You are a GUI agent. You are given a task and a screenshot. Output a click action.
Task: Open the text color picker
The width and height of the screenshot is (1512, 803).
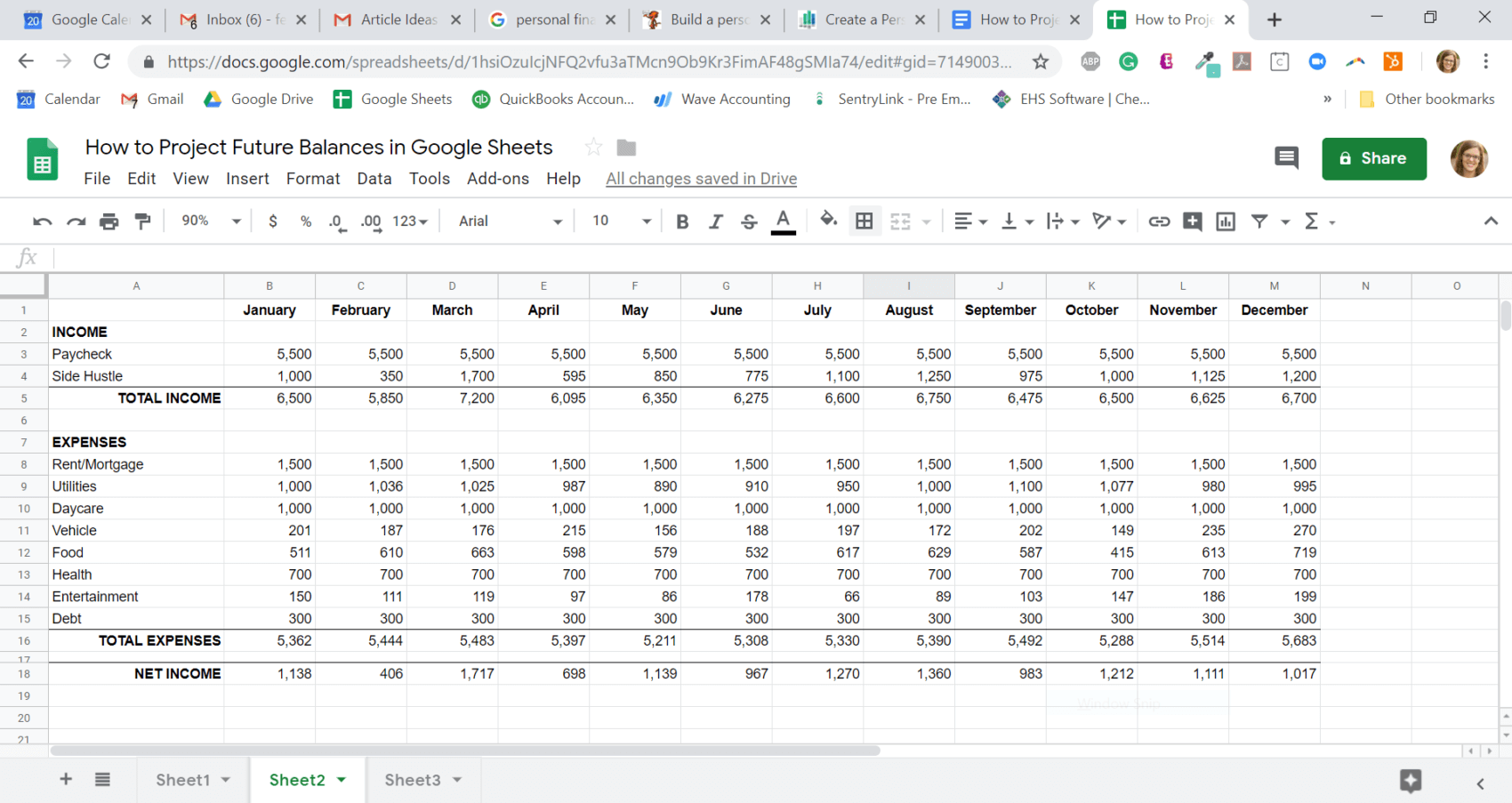click(x=783, y=221)
